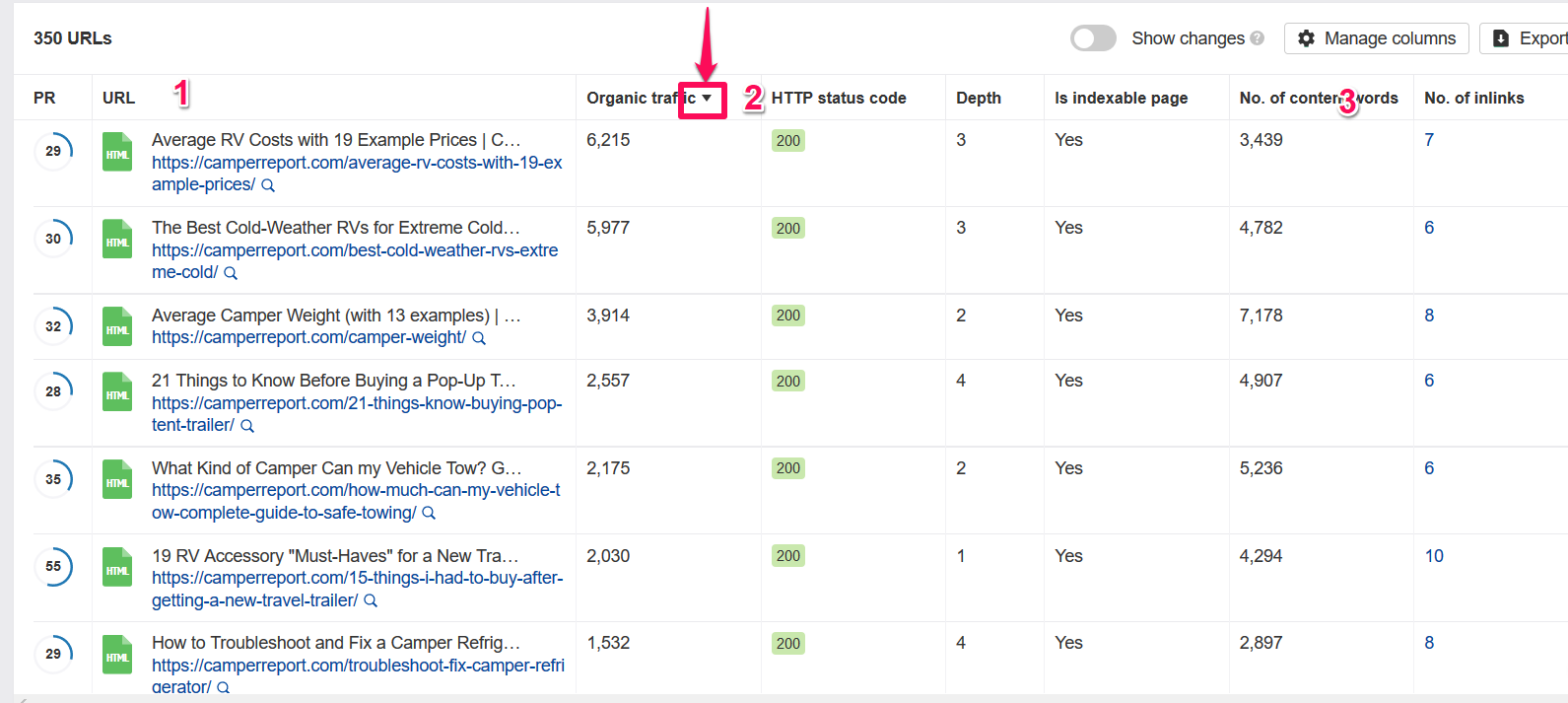Click the help question mark near Show changes

(x=1257, y=38)
